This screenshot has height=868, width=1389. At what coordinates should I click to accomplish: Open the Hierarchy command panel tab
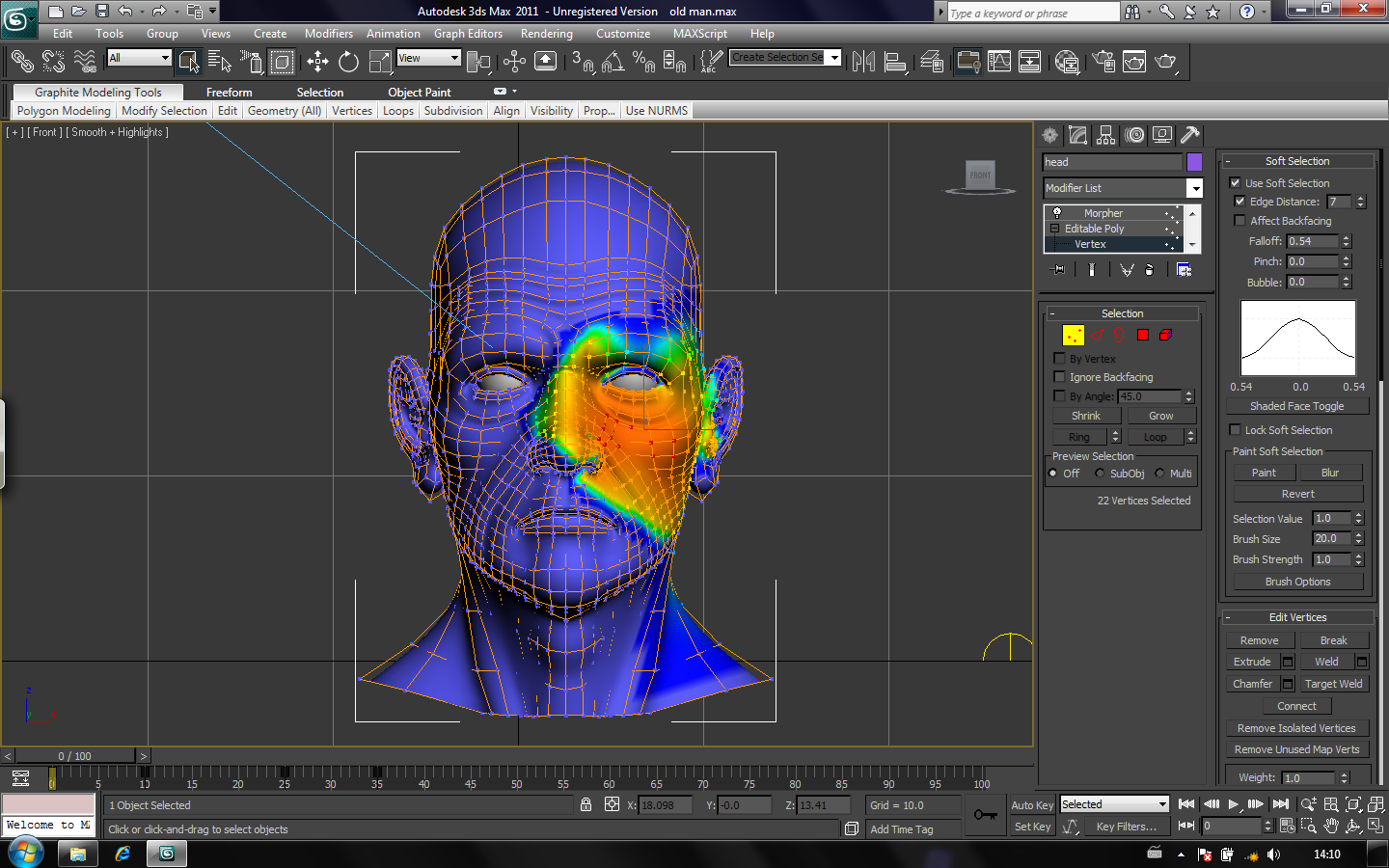point(1106,135)
